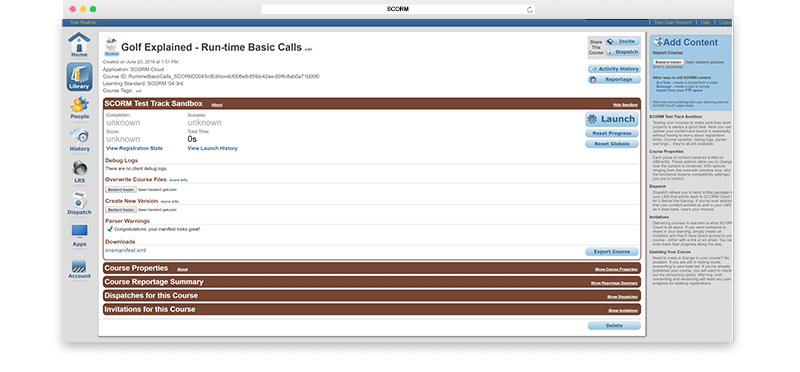800x372 pixels.
Task: Open the Dispatch sidebar icon
Action: (x=79, y=203)
